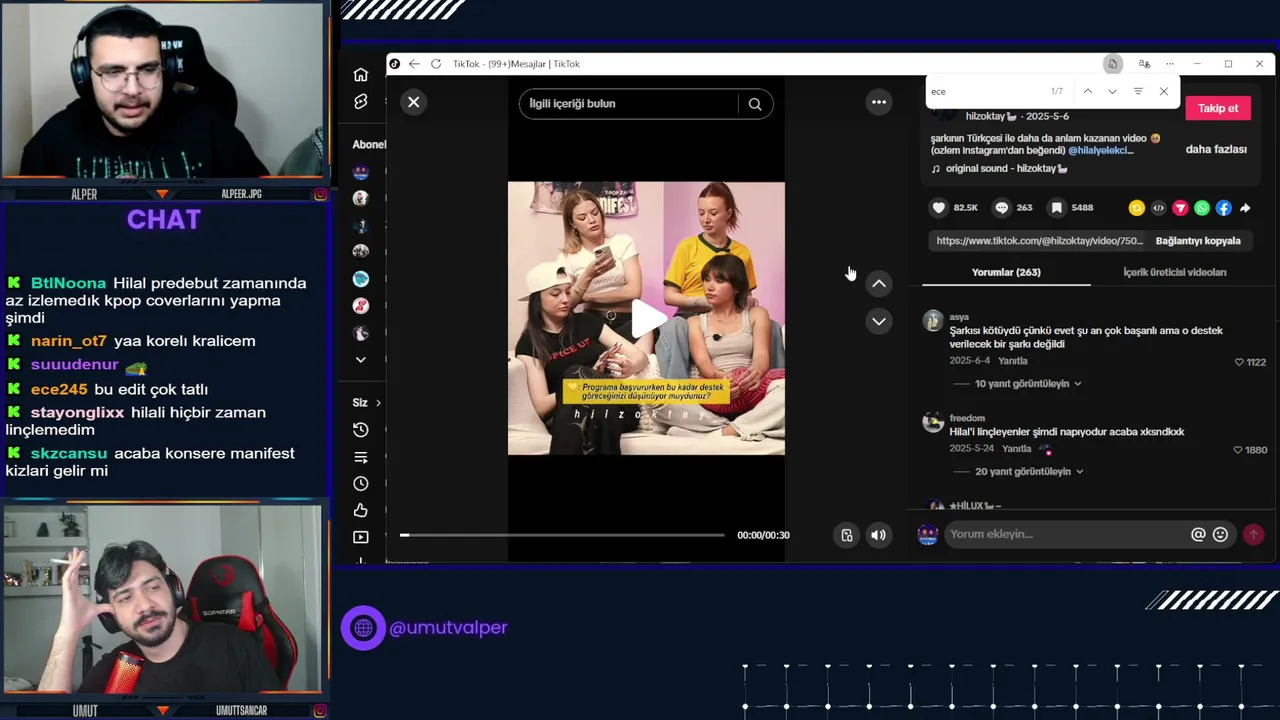Switch to İçerik üreticisi videoları tab
The height and width of the screenshot is (720, 1280).
1174,272
